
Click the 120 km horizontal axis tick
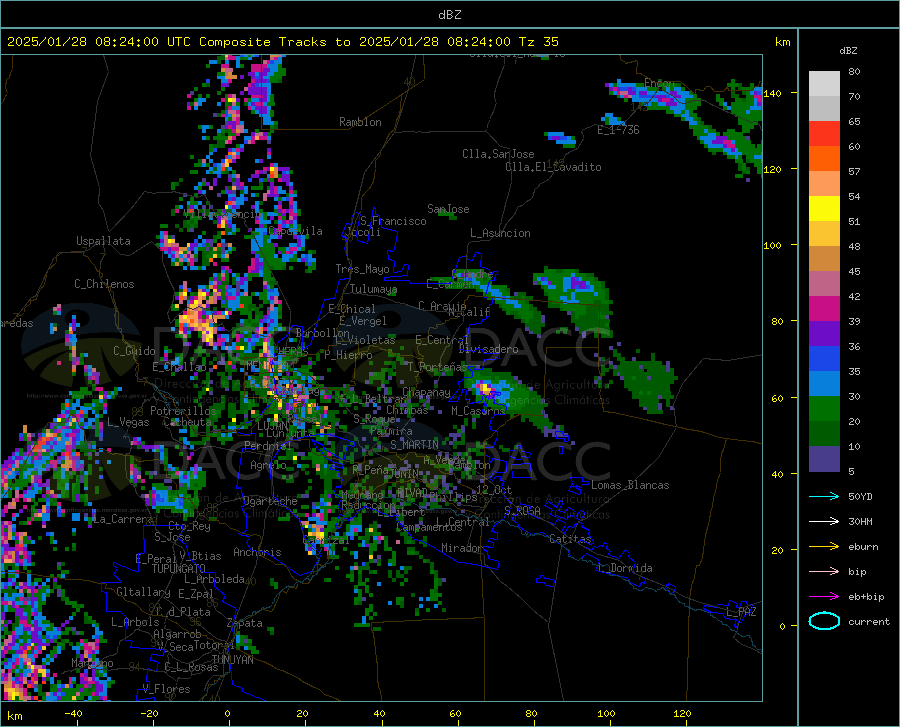(682, 713)
